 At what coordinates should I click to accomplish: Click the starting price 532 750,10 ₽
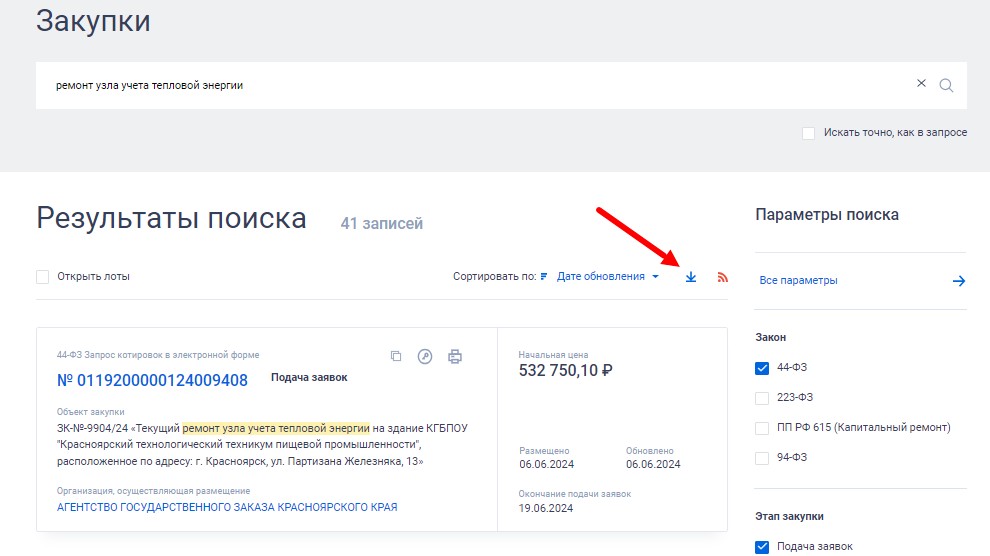coord(566,370)
